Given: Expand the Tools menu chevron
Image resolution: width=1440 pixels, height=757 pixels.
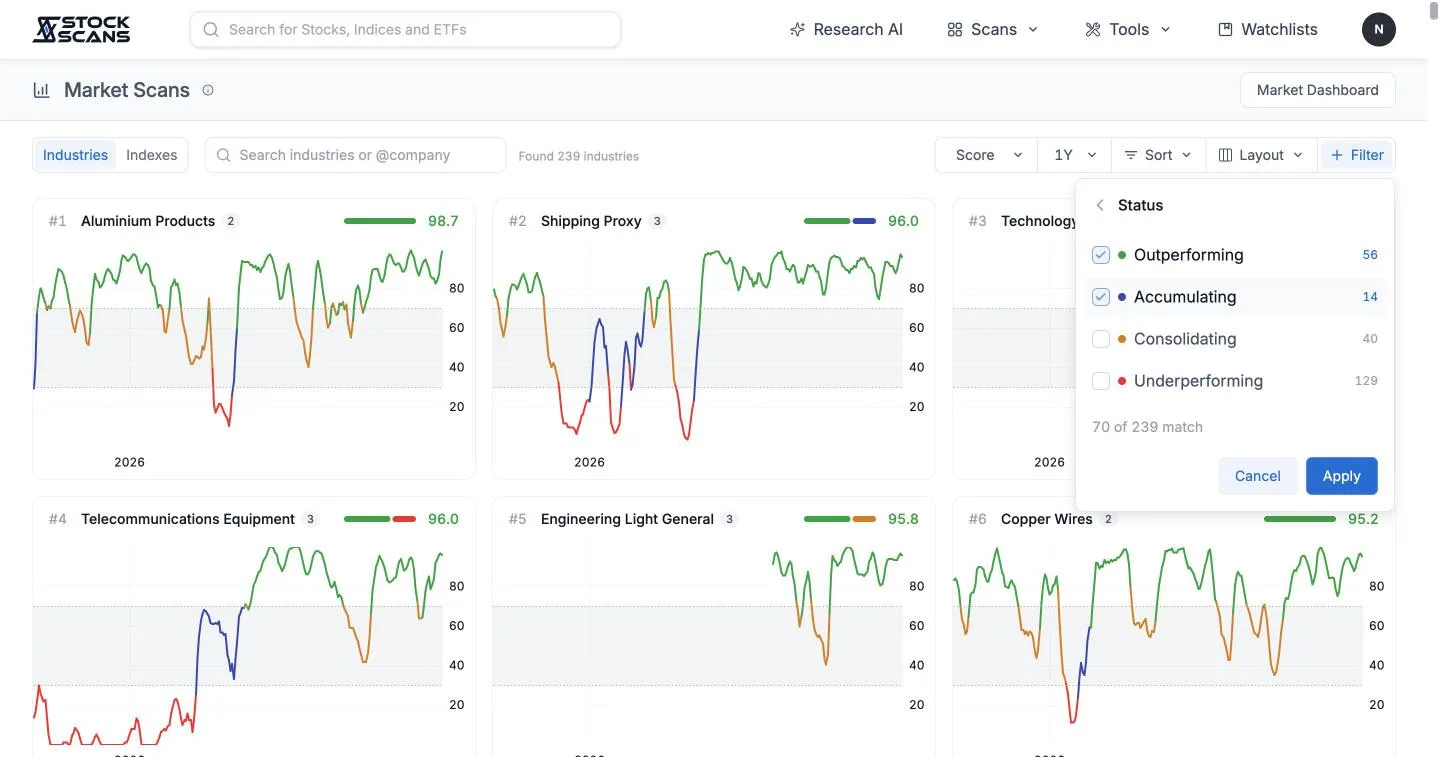Looking at the screenshot, I should [x=1165, y=30].
